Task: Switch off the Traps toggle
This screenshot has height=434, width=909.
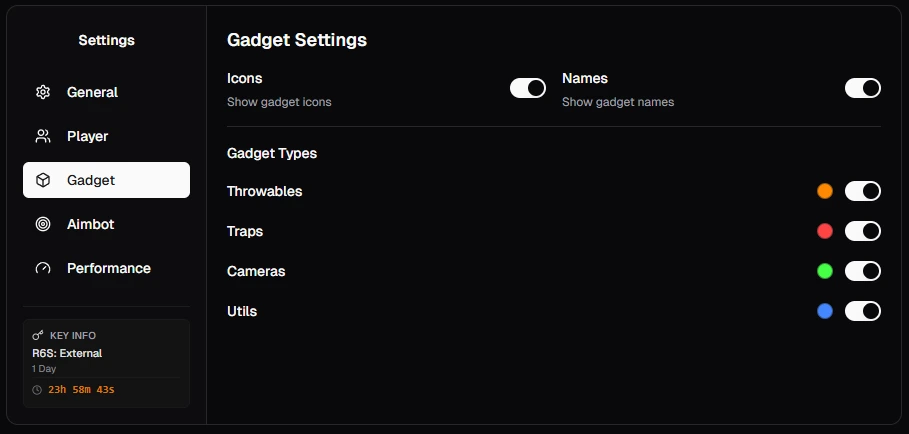Action: tap(863, 231)
